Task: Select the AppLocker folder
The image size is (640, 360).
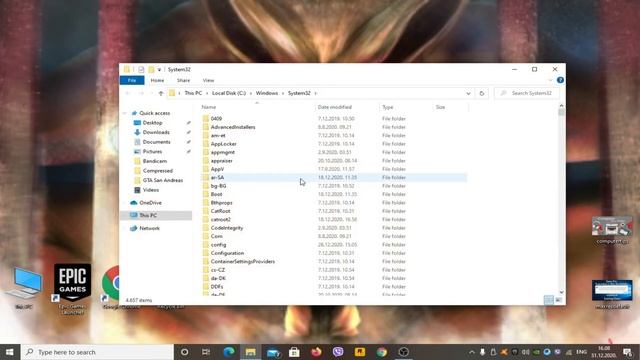Action: [x=223, y=144]
